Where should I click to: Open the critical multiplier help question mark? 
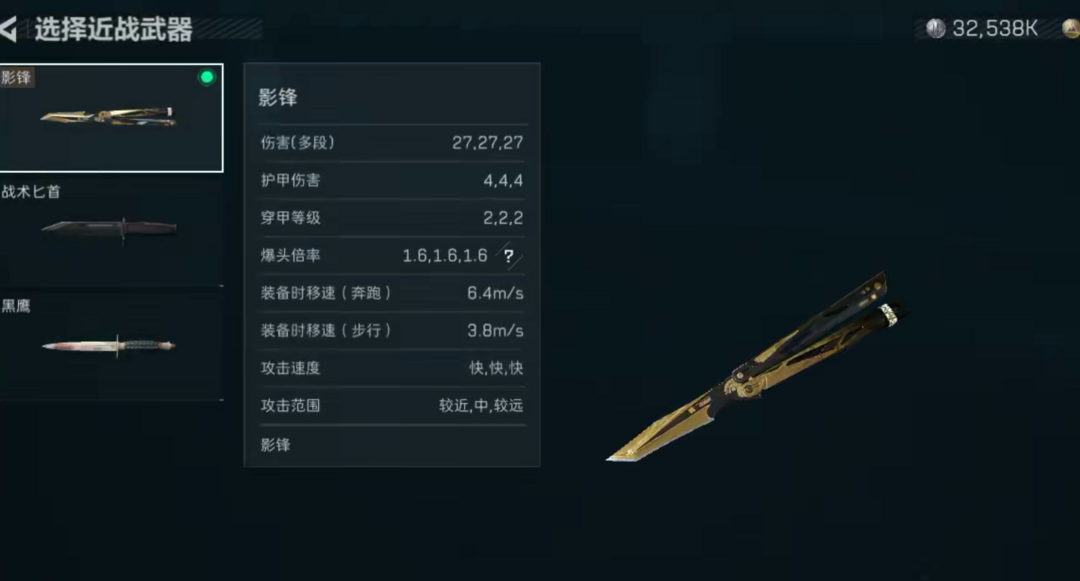click(508, 256)
